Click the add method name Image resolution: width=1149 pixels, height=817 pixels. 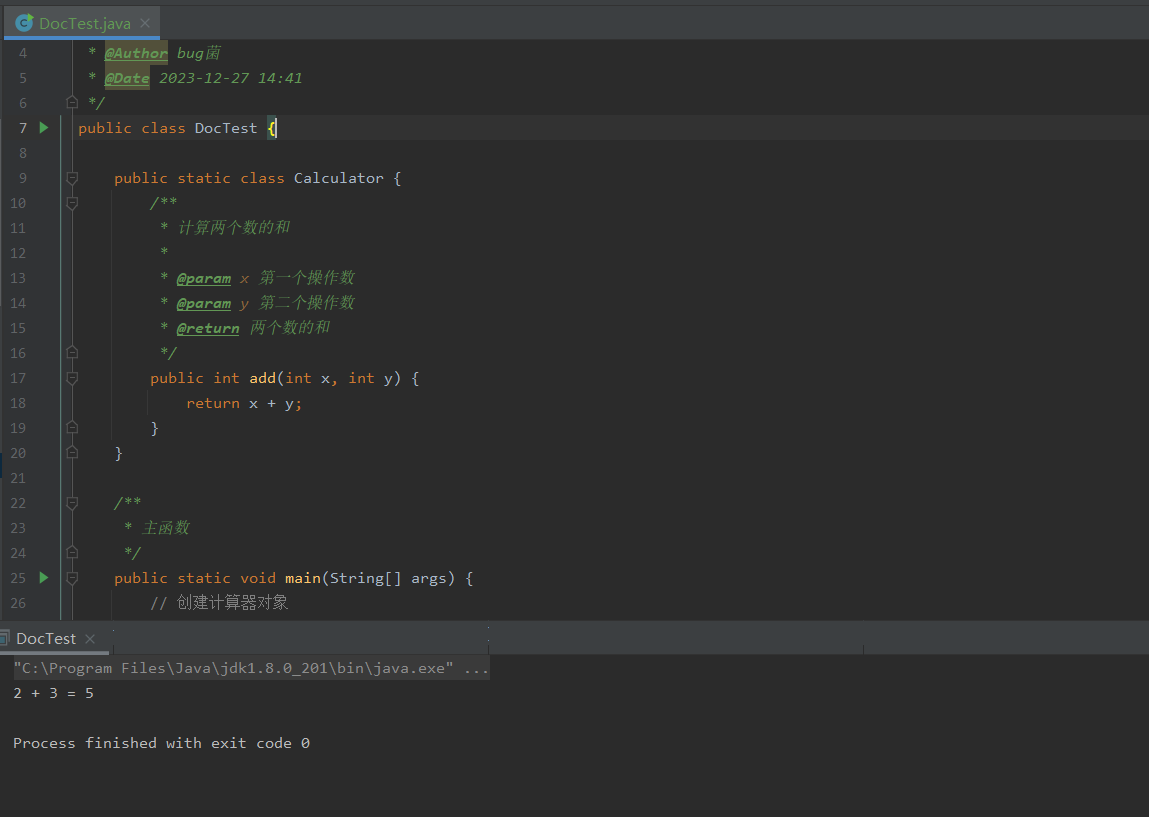click(262, 378)
